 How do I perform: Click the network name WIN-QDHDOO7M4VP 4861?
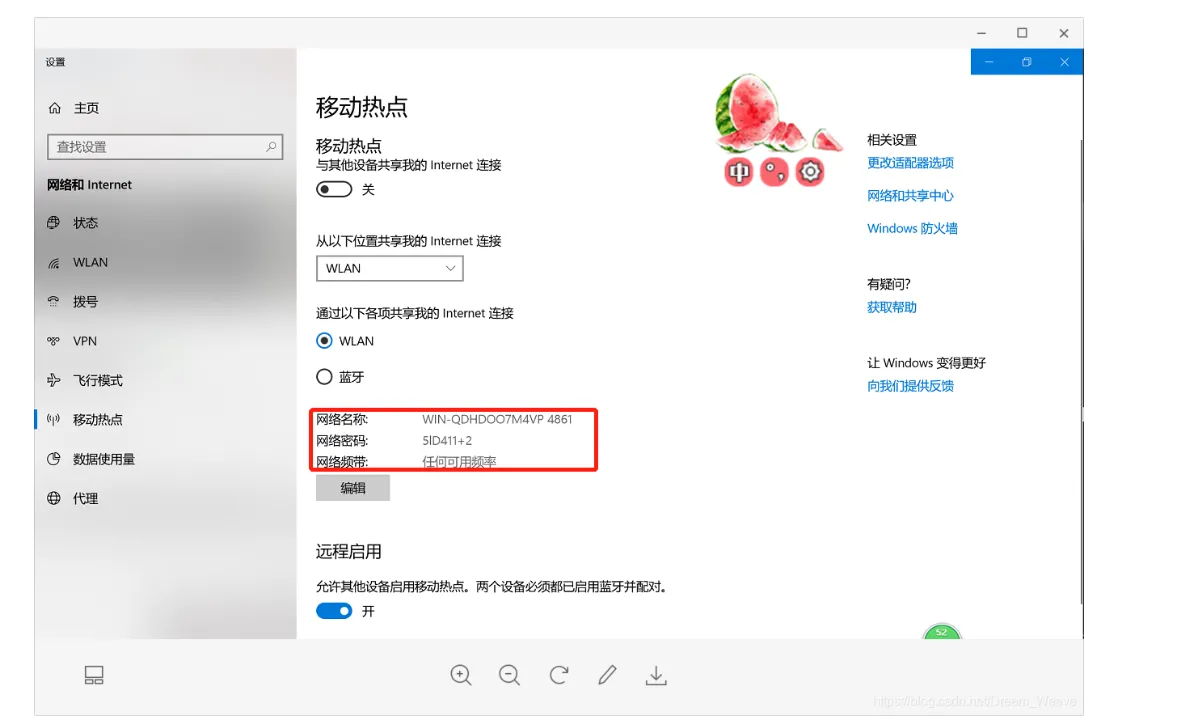tap(497, 419)
